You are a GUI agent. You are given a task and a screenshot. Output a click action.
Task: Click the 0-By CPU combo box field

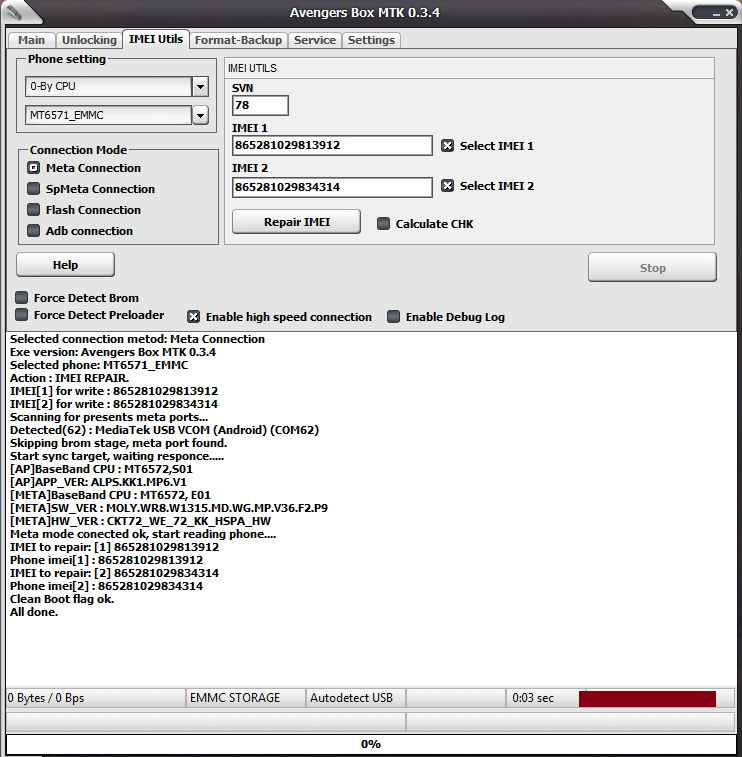109,86
